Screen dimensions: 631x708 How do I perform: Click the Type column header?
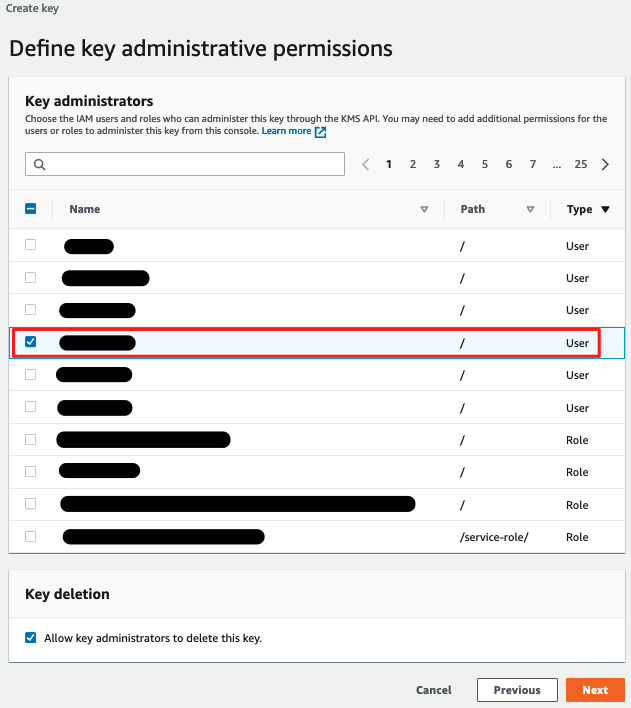click(x=580, y=209)
